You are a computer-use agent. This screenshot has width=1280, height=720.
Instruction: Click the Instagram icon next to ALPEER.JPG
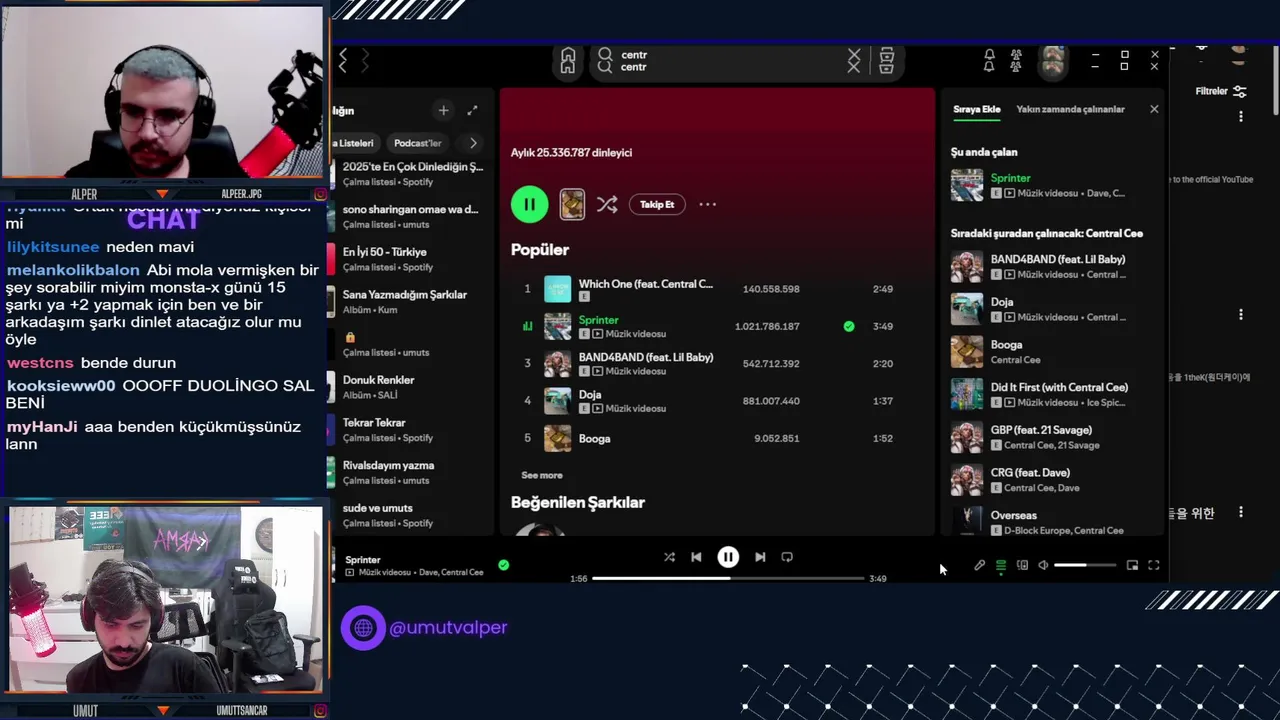320,194
